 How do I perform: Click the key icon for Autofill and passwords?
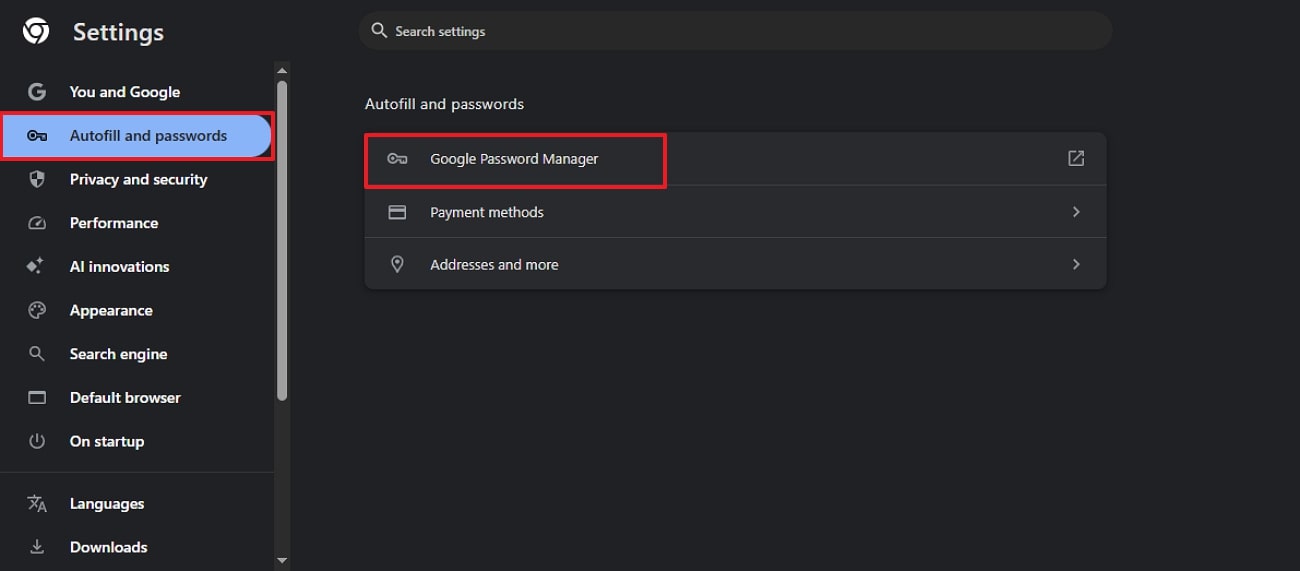(37, 136)
